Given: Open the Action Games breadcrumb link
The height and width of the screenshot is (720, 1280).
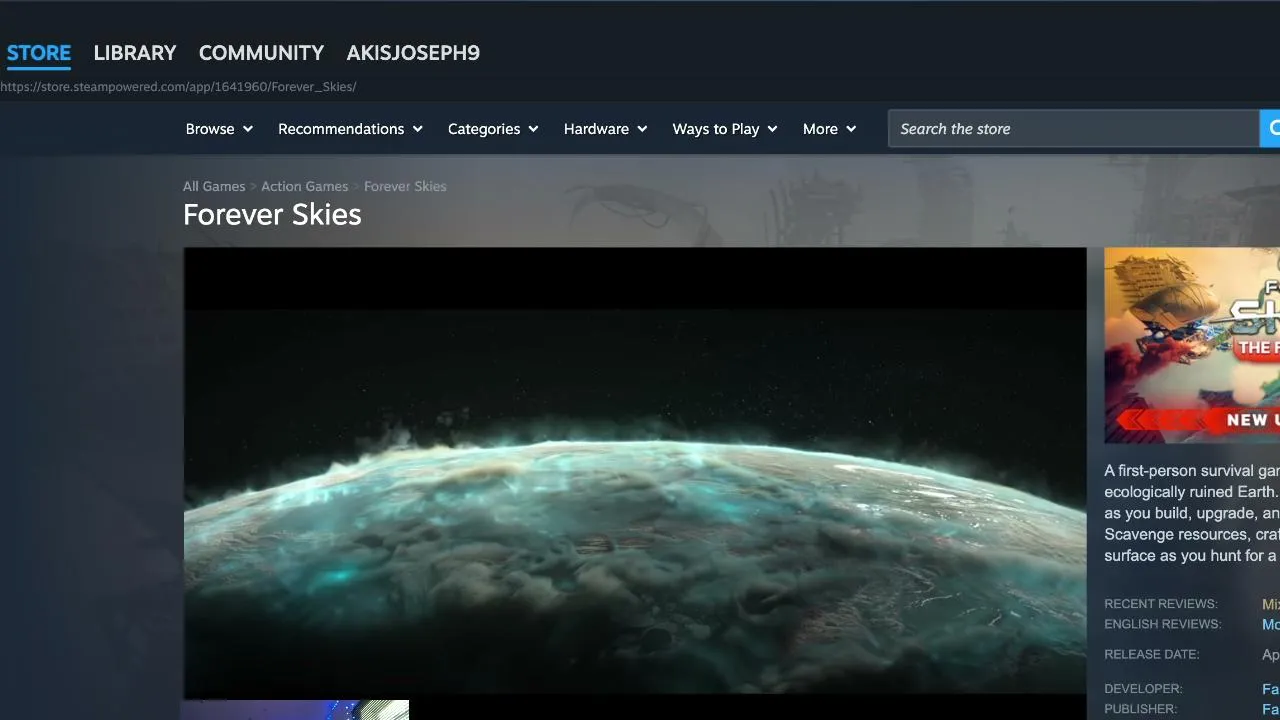Looking at the screenshot, I should [x=305, y=186].
